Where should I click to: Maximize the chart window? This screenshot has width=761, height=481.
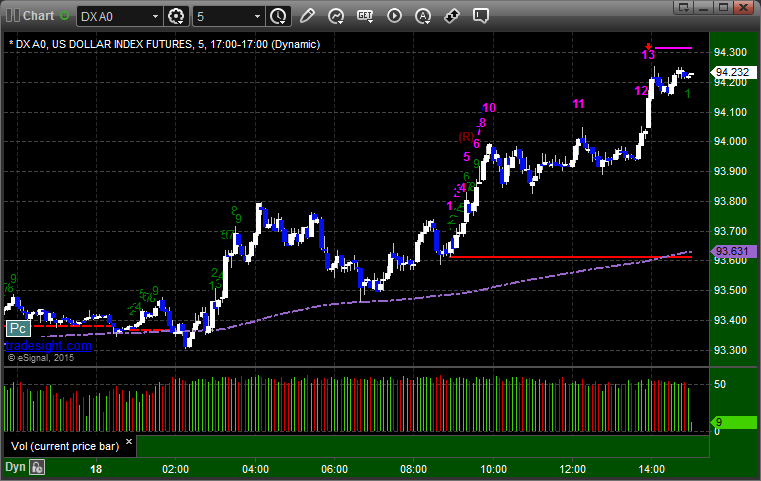tap(723, 7)
